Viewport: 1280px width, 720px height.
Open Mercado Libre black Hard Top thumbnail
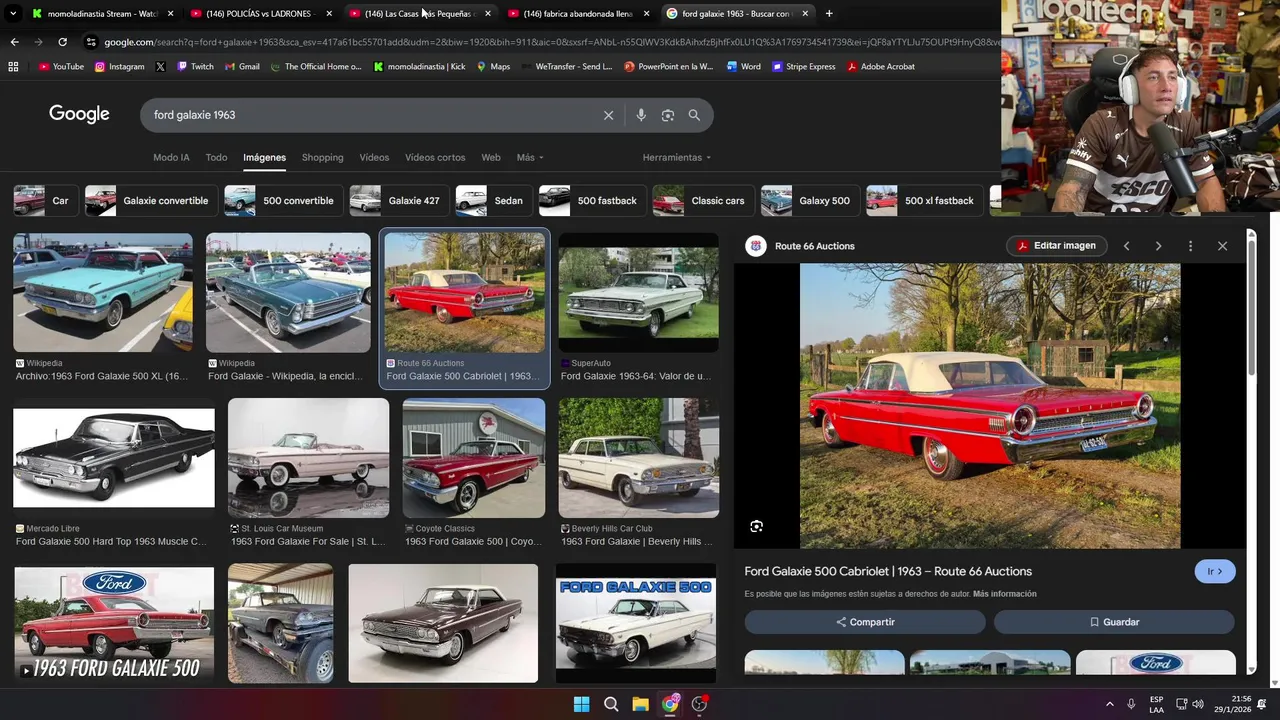pos(114,458)
